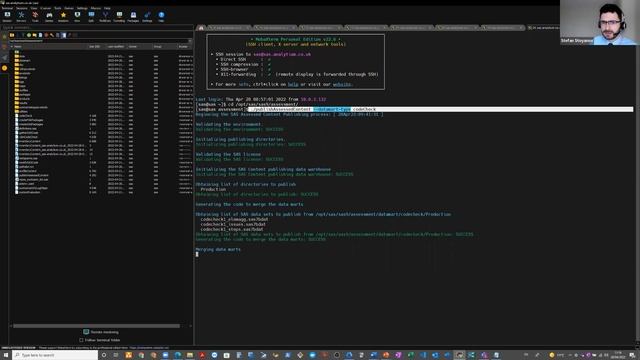The height and width of the screenshot is (360, 640).
Task: Refresh the SFTP folder with green icon
Action: (29, 35)
